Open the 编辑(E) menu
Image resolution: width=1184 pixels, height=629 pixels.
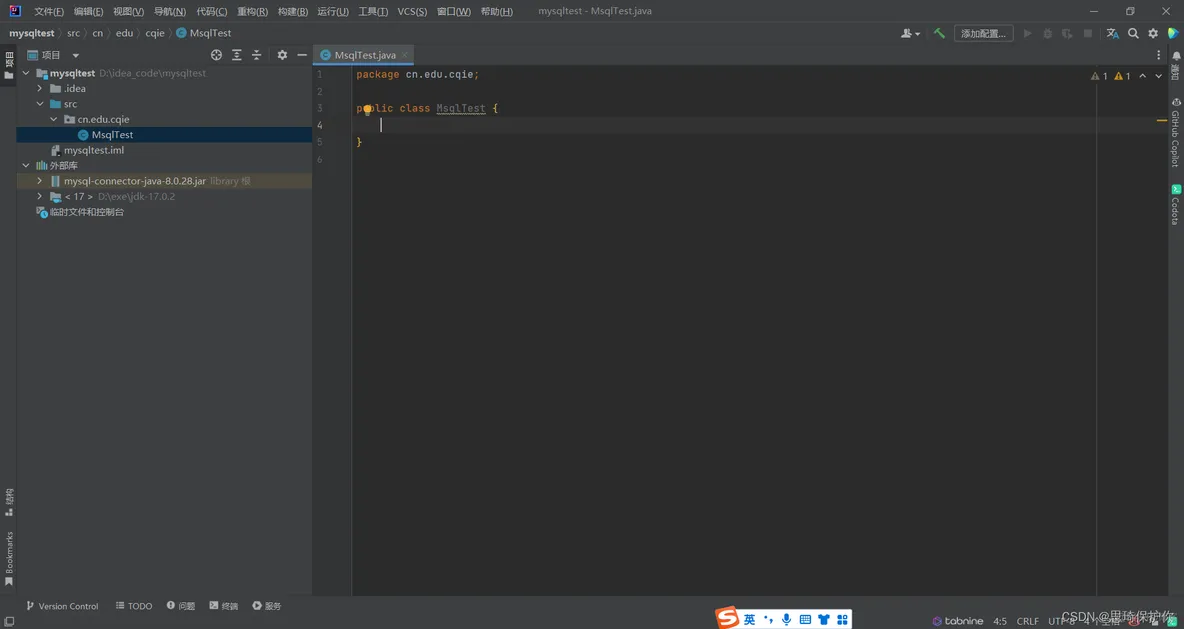pos(88,11)
